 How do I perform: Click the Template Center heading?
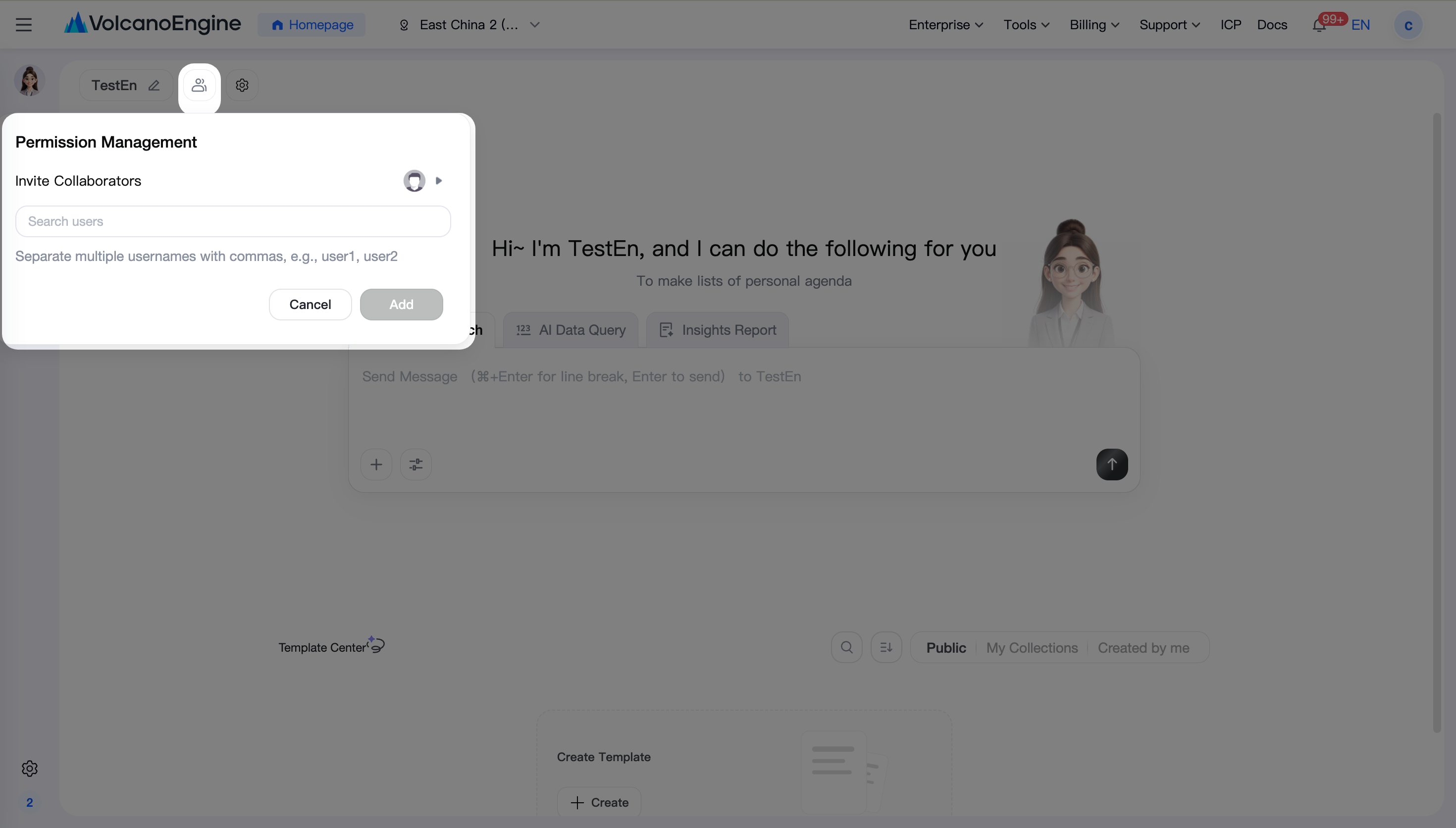point(322,647)
